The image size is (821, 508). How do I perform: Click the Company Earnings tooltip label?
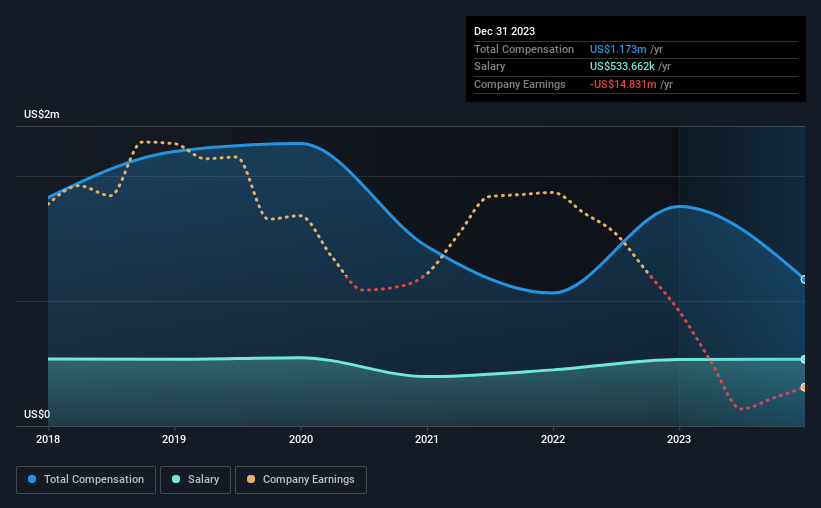(x=519, y=84)
